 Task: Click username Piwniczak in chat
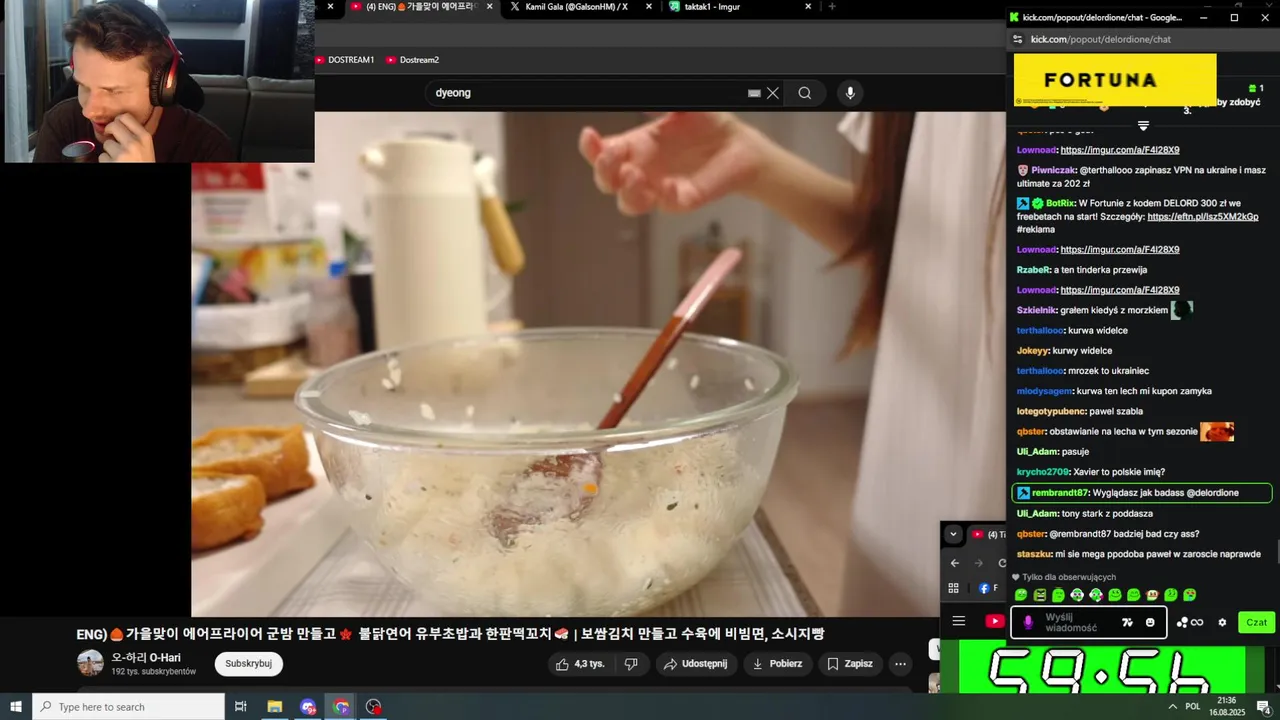click(1053, 170)
